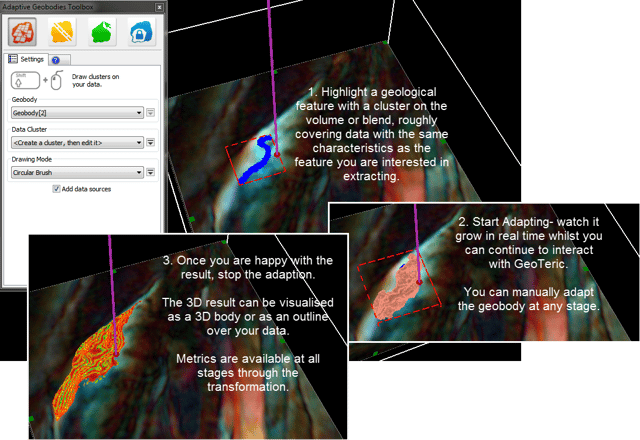Click the 'Data Cluster' group label

(29, 129)
